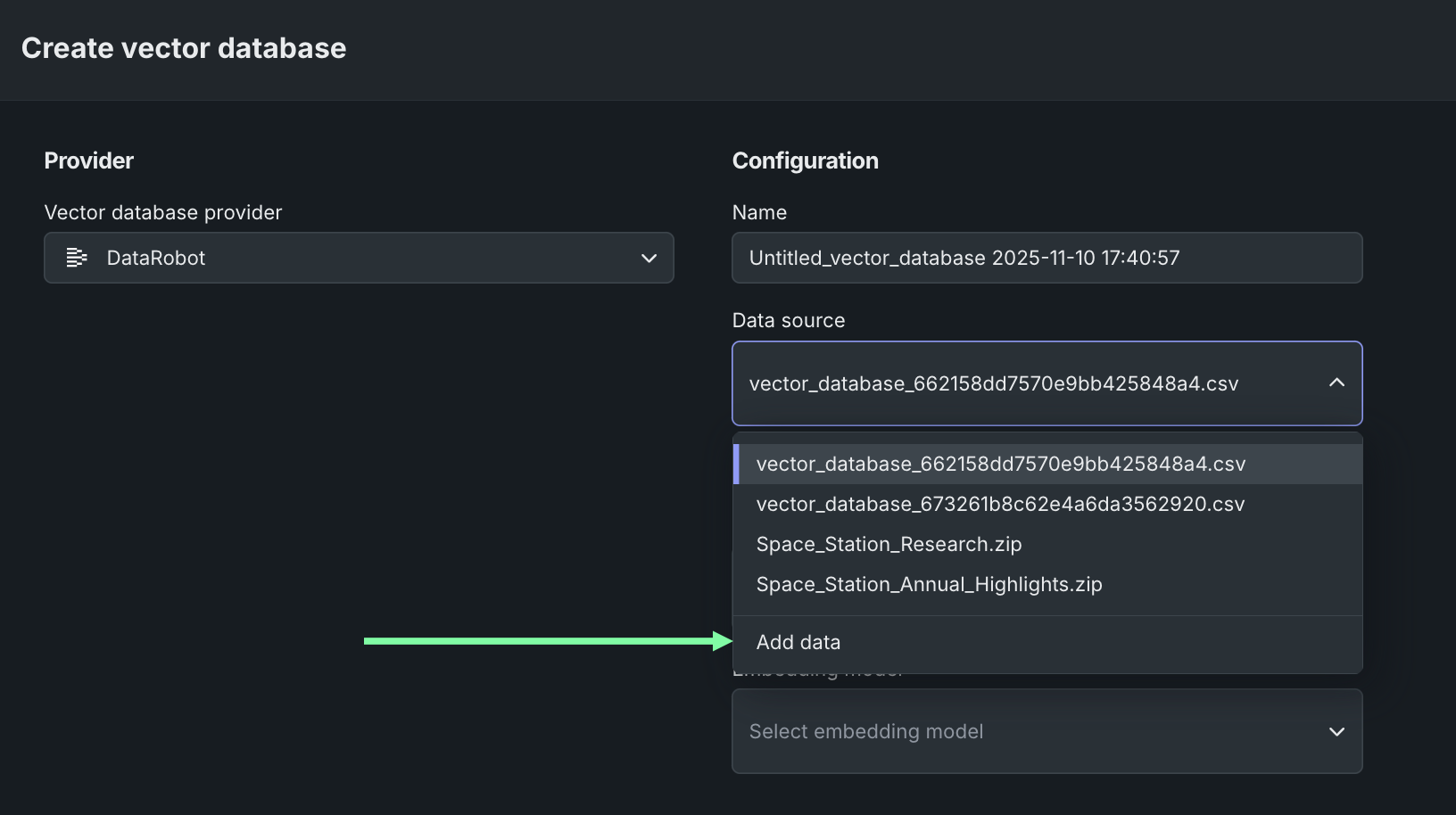This screenshot has height=815, width=1456.
Task: Select vector_database_662158dd7570e9bb425848a4.csv from the list
Action: [1000, 464]
